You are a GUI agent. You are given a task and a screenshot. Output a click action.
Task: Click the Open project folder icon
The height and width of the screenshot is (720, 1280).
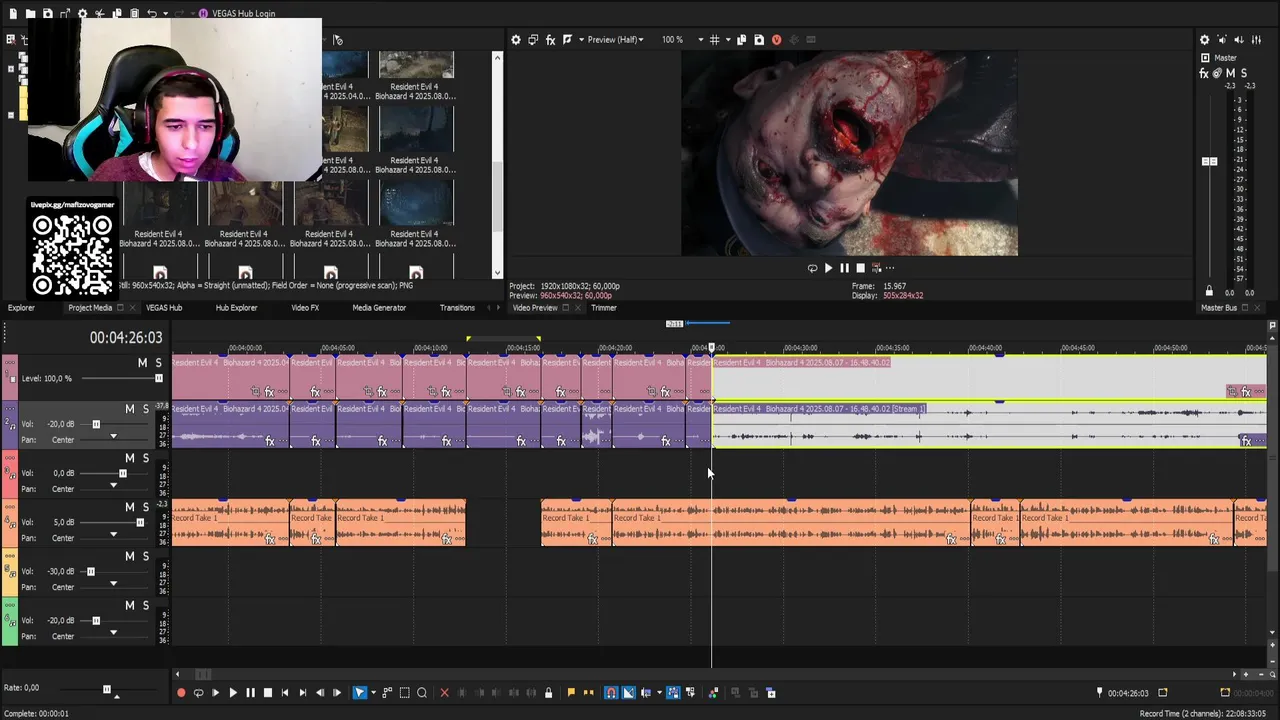point(30,14)
